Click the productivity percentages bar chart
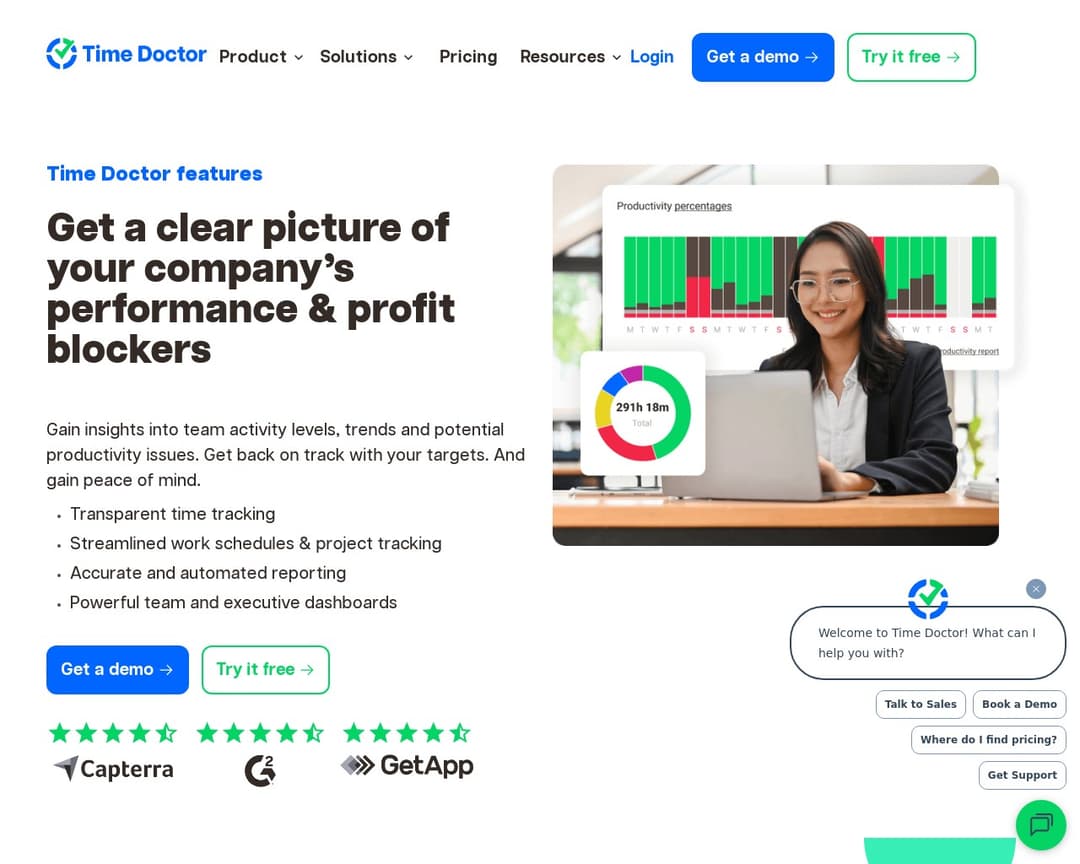This screenshot has height=864, width=1080. click(809, 276)
